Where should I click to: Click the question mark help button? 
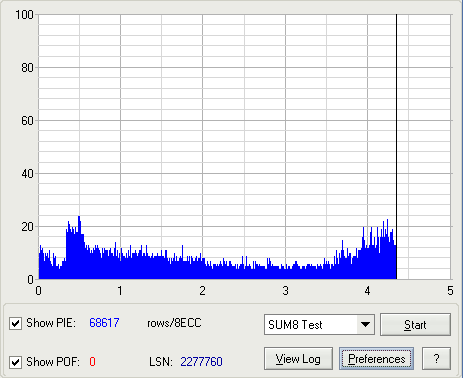tap(436, 359)
